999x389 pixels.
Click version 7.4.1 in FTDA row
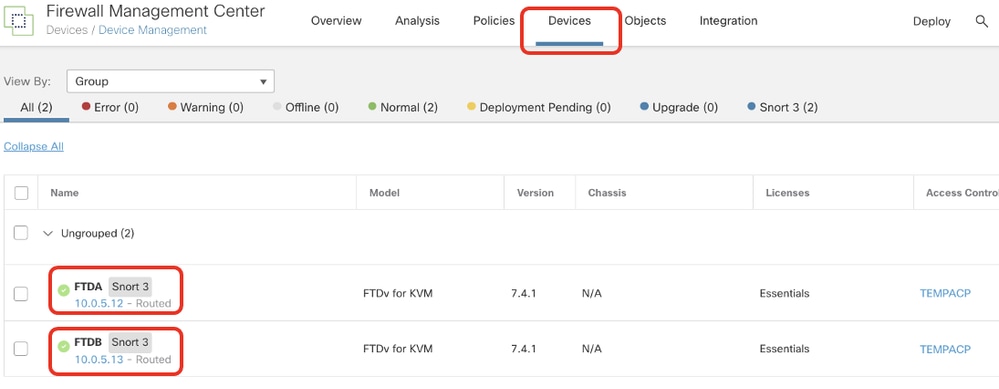523,294
